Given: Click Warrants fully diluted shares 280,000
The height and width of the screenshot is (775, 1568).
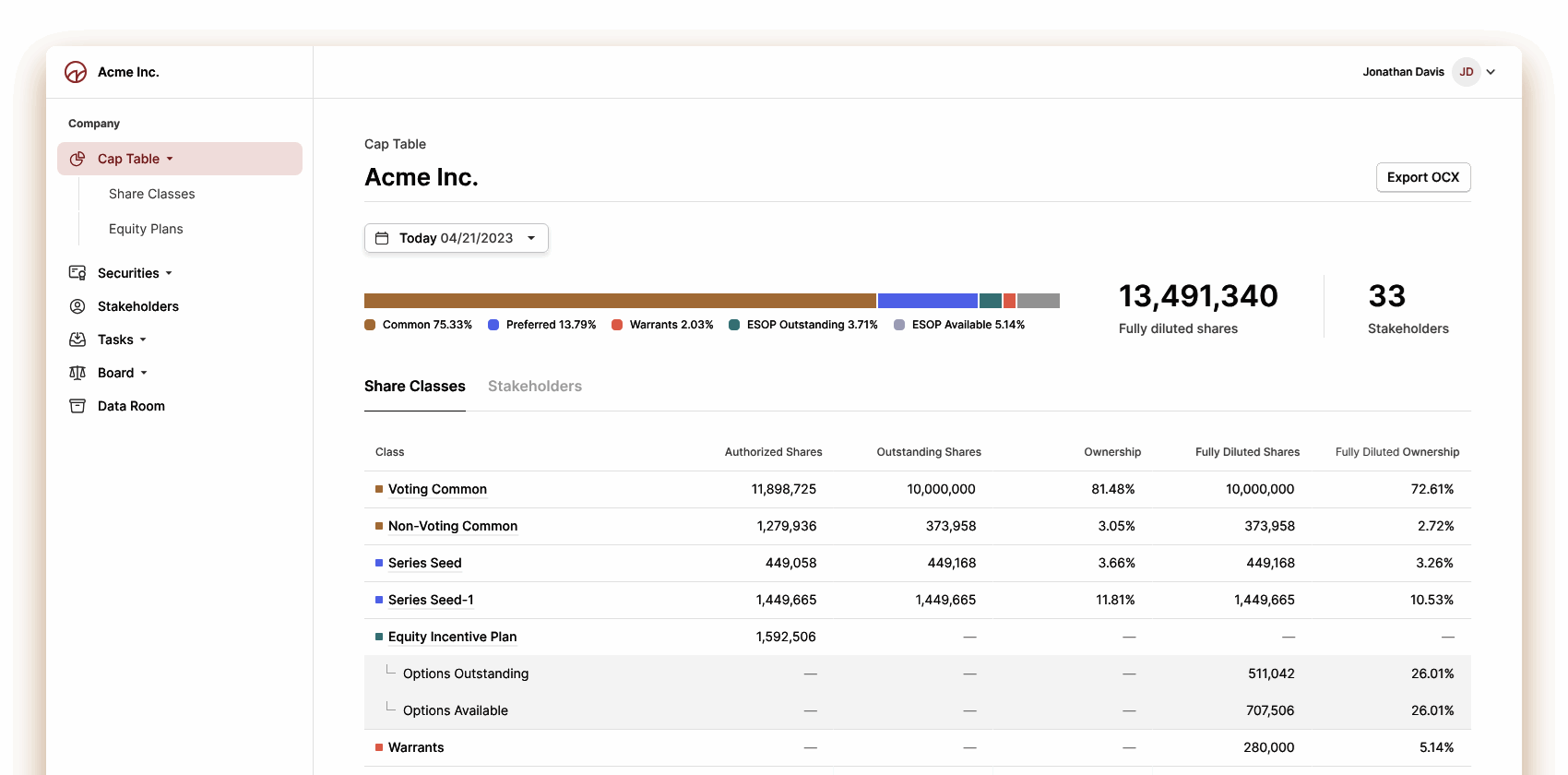Looking at the screenshot, I should [x=1269, y=747].
